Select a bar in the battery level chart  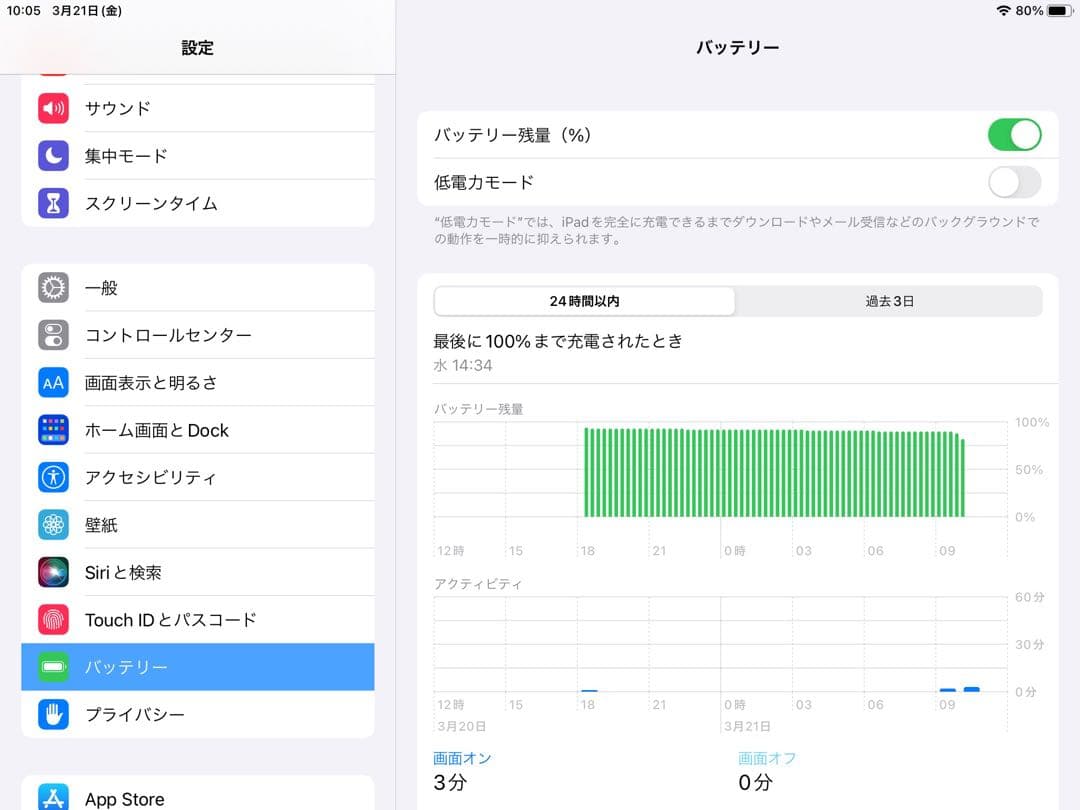770,470
